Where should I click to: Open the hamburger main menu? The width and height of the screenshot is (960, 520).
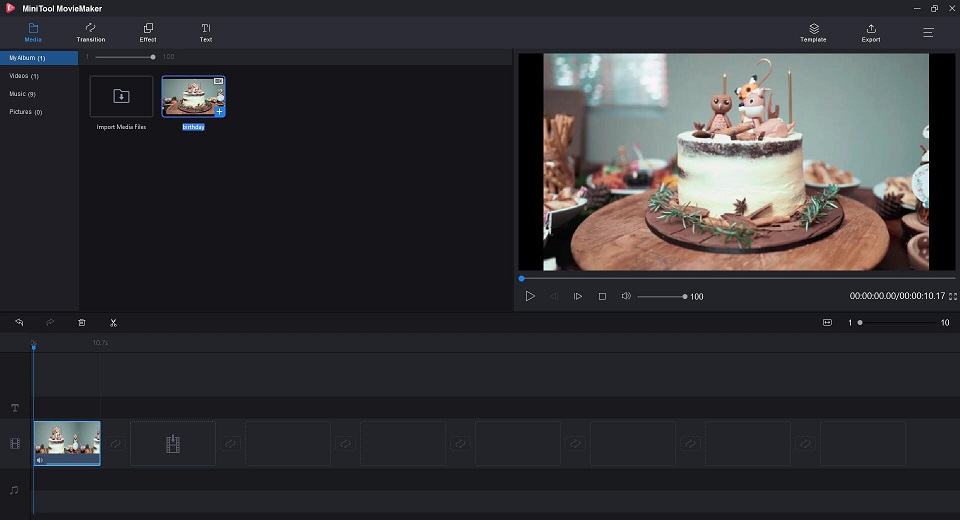(x=928, y=32)
